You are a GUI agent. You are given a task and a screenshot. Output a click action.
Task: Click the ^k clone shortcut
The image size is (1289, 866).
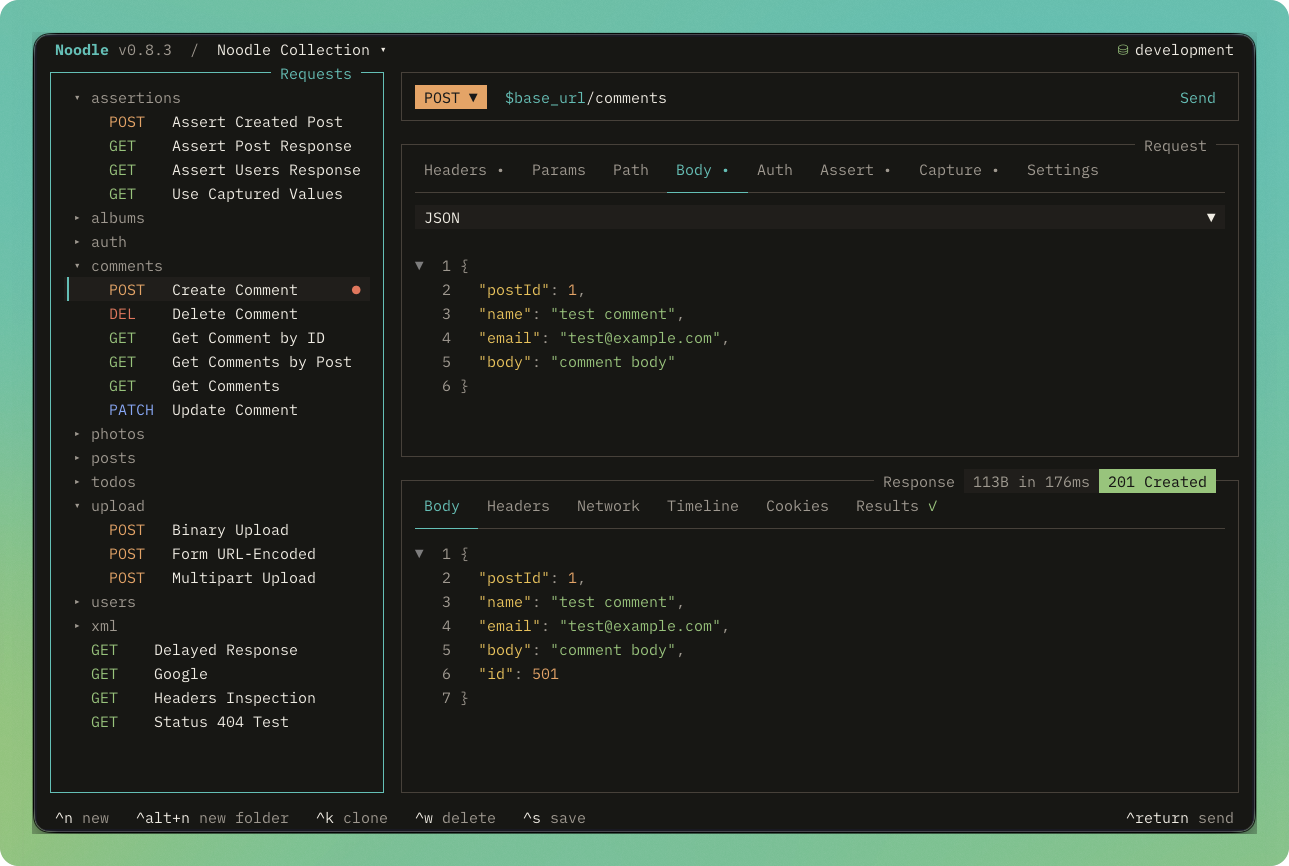(352, 818)
